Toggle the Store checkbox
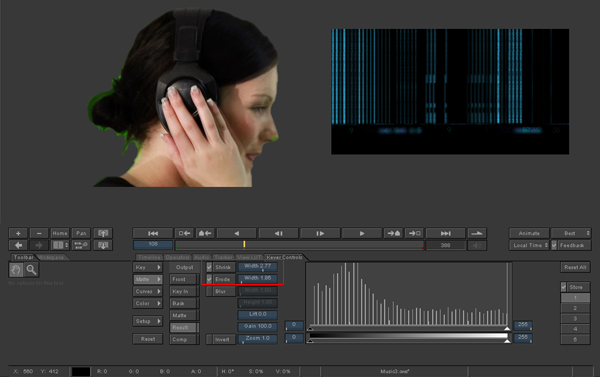Screen dimensions: 600x377 pyautogui.click(x=564, y=287)
